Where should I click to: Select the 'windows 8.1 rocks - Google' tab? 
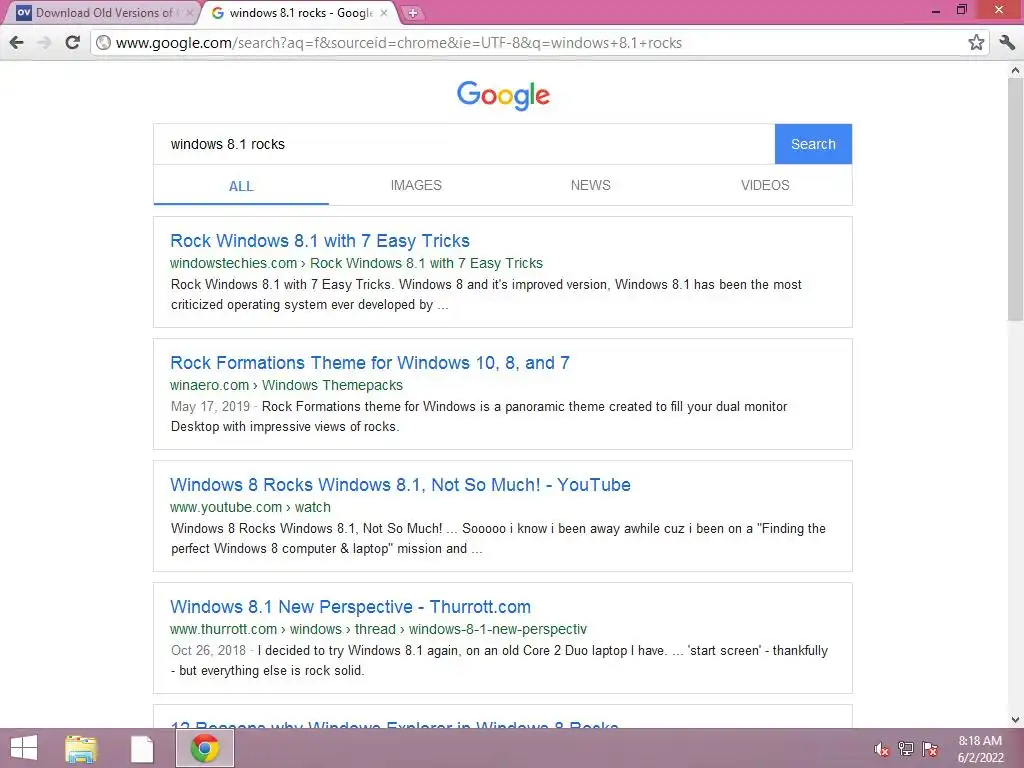click(x=301, y=12)
